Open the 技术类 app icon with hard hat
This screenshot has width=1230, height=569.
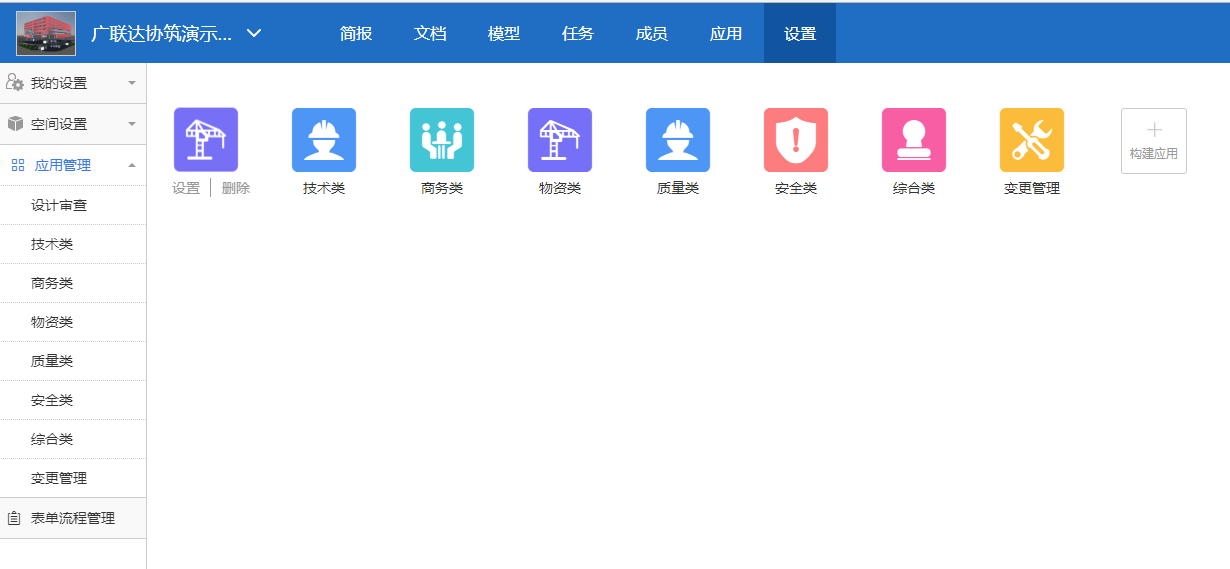point(323,140)
